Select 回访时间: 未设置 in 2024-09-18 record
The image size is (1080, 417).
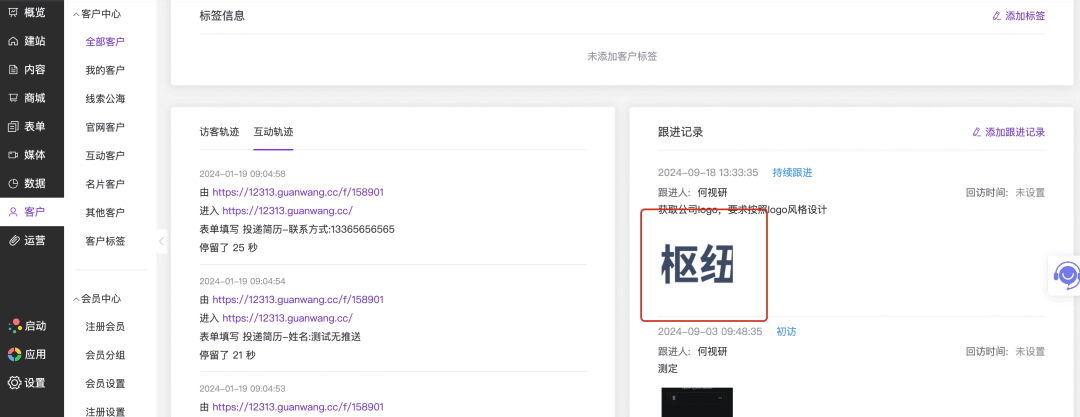[1006, 192]
